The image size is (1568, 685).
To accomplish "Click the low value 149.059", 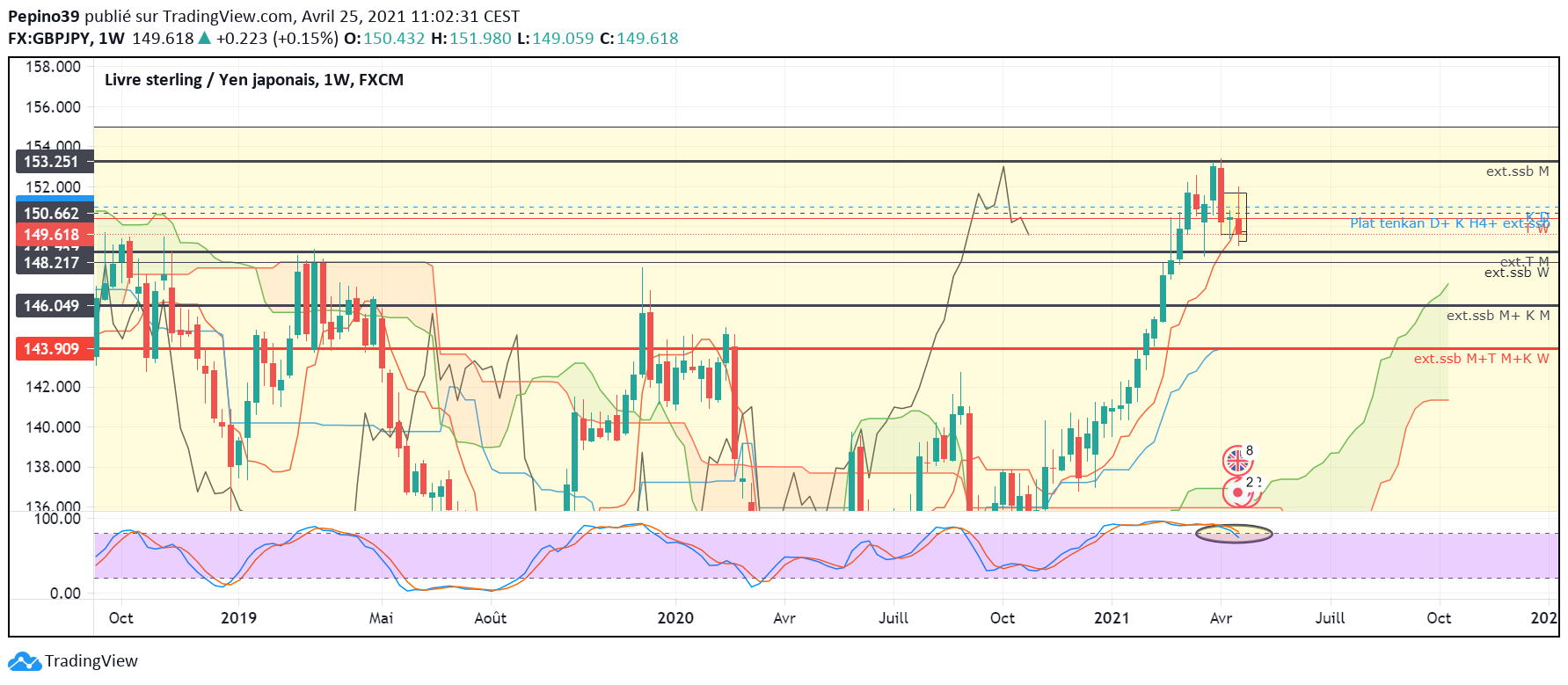I will (563, 39).
